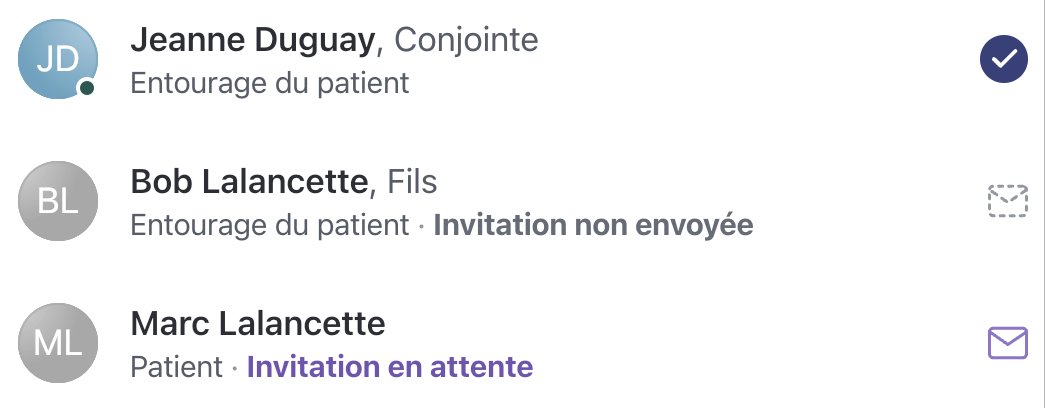The height and width of the screenshot is (408, 1045).
Task: Click the green online status dot on JD avatar
Action: click(x=87, y=89)
